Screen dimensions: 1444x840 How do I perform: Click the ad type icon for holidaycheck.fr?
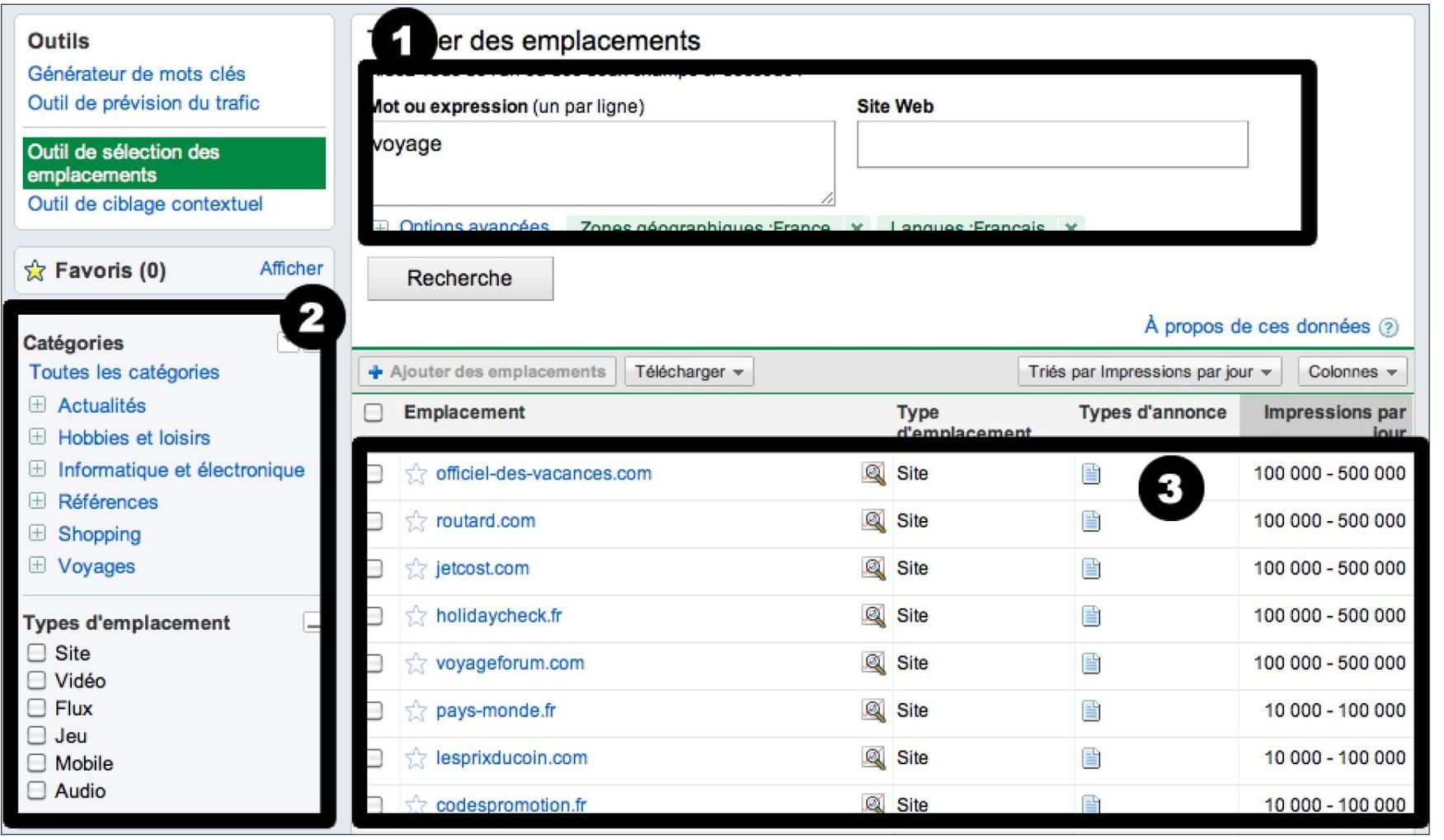click(1090, 616)
